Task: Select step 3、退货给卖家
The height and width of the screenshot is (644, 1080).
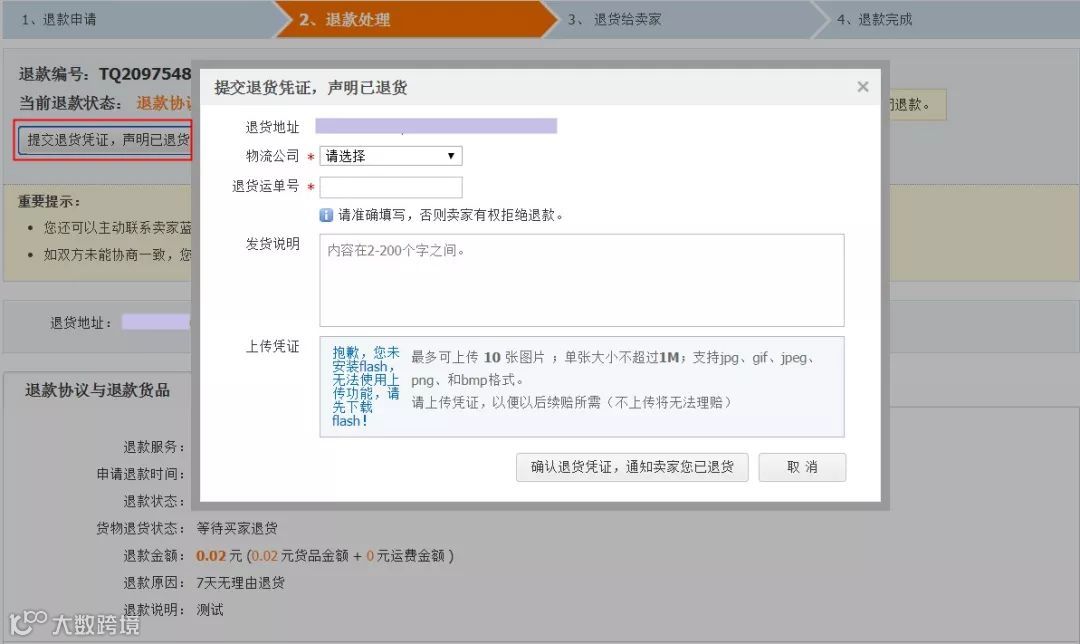Action: pos(614,19)
